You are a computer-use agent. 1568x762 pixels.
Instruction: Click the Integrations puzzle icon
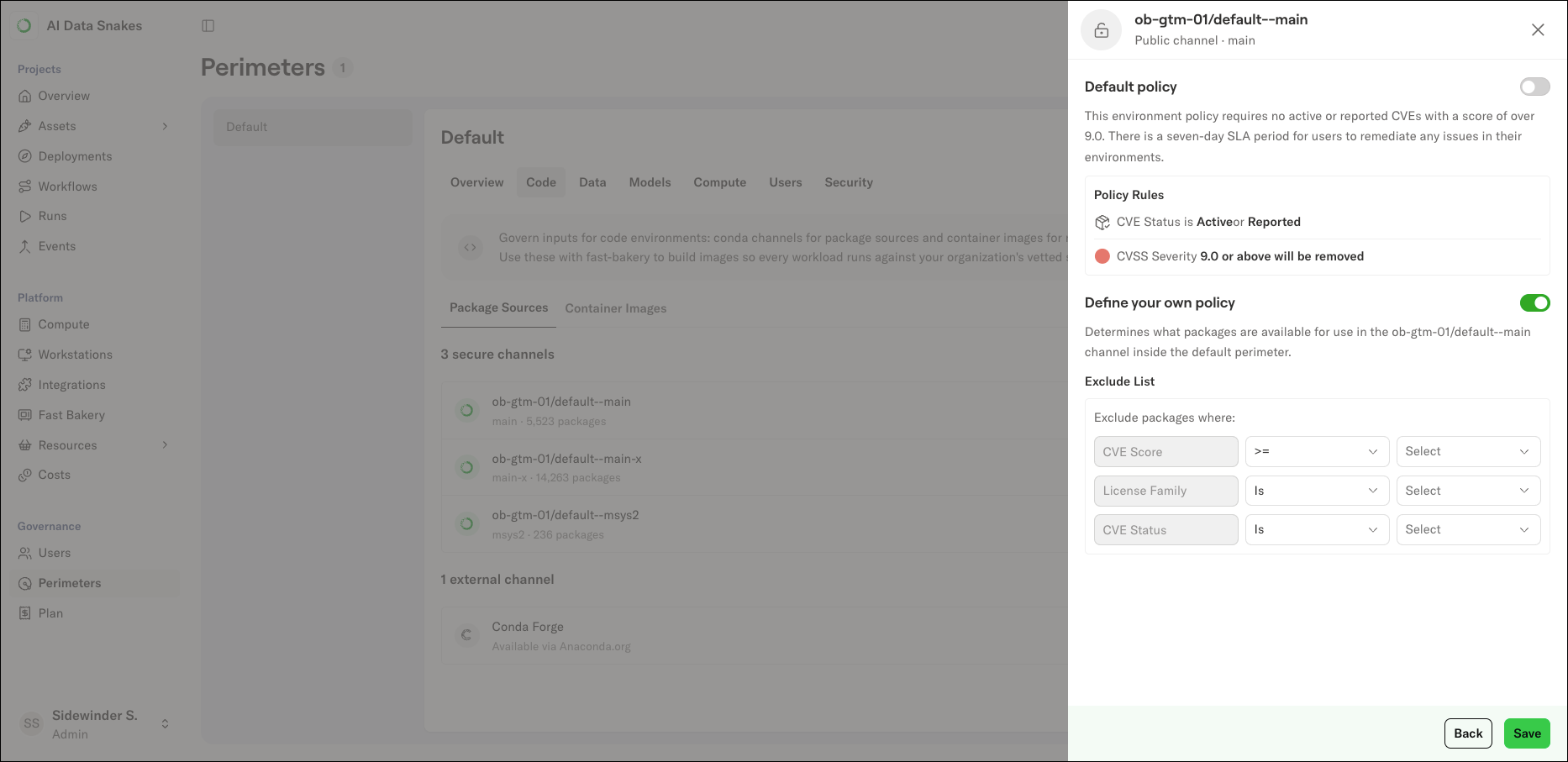coord(25,385)
